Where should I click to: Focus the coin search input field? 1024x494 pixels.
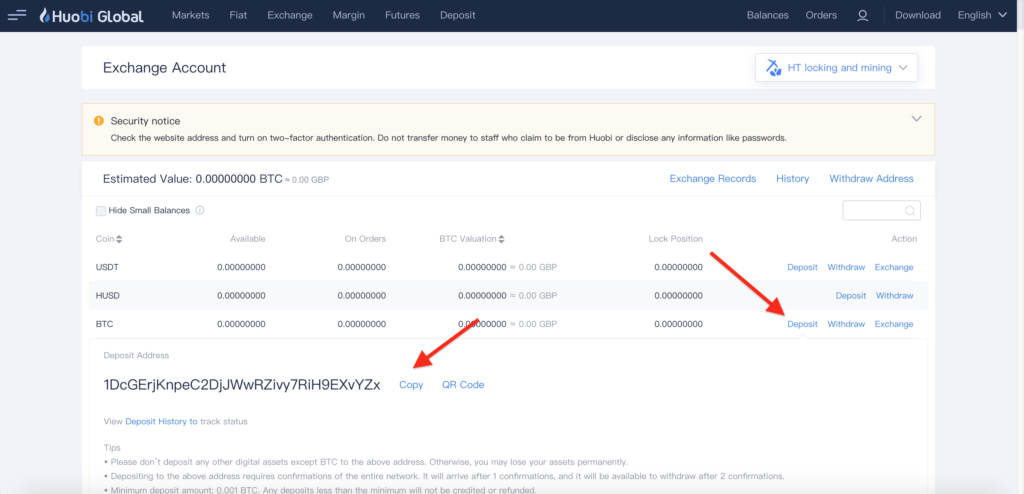pos(882,210)
